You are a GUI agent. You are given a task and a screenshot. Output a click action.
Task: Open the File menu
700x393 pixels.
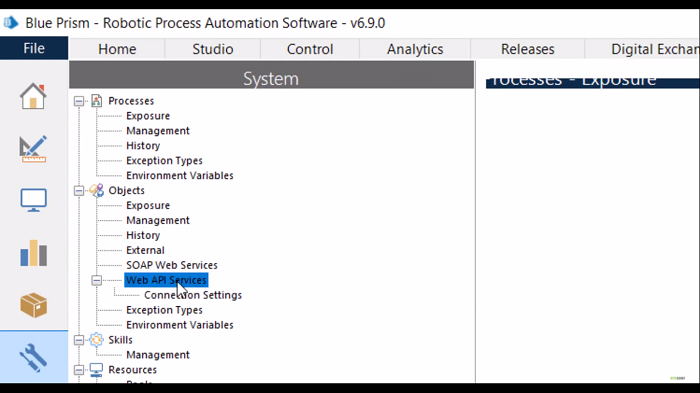[34, 48]
